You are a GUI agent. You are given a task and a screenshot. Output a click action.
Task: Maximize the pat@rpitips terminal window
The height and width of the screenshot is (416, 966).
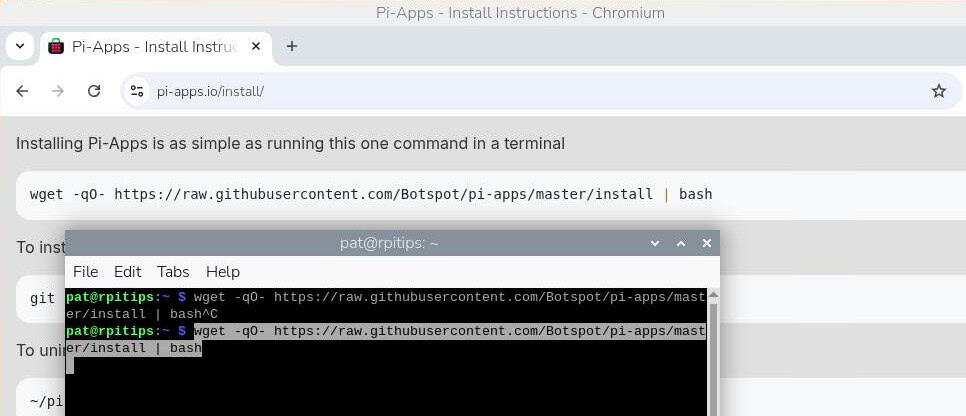pos(681,243)
